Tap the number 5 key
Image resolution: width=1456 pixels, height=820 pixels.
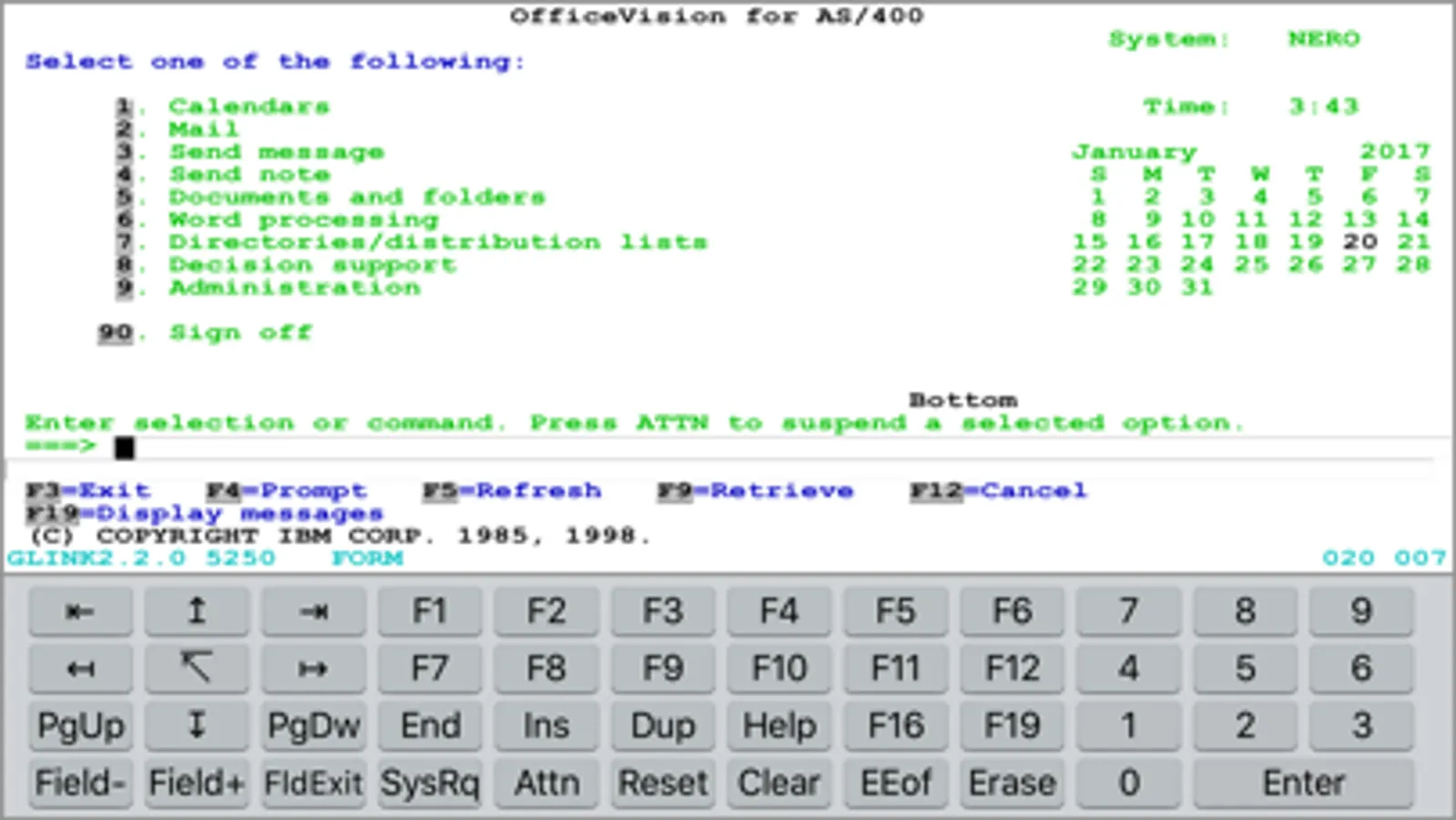point(1246,669)
